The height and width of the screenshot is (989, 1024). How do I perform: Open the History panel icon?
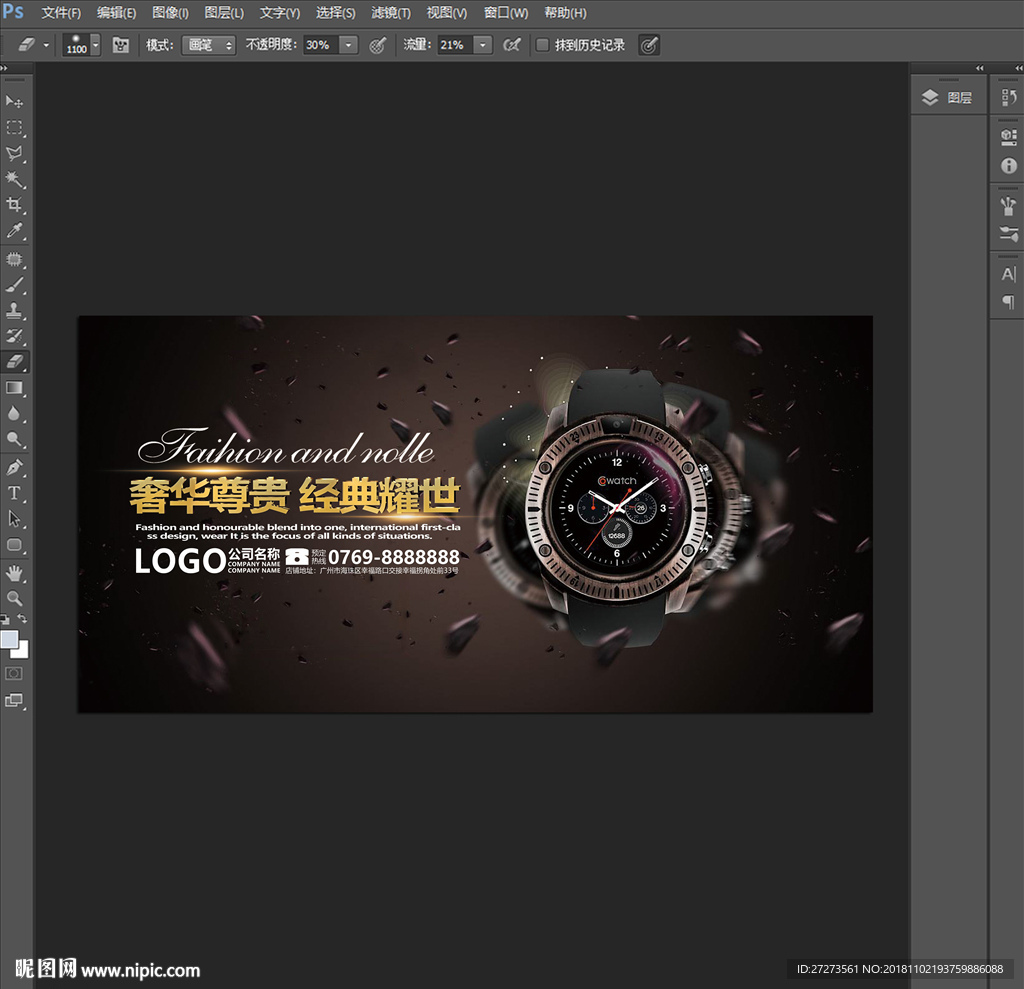pyautogui.click(x=1008, y=97)
